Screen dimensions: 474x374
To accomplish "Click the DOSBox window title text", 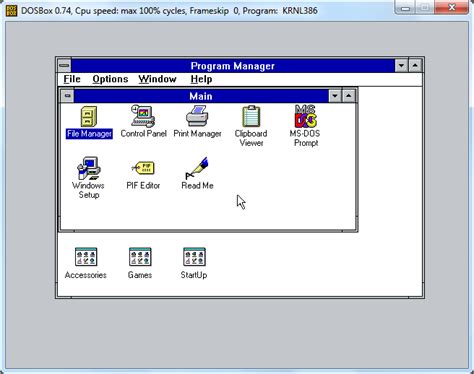I will tap(169, 11).
